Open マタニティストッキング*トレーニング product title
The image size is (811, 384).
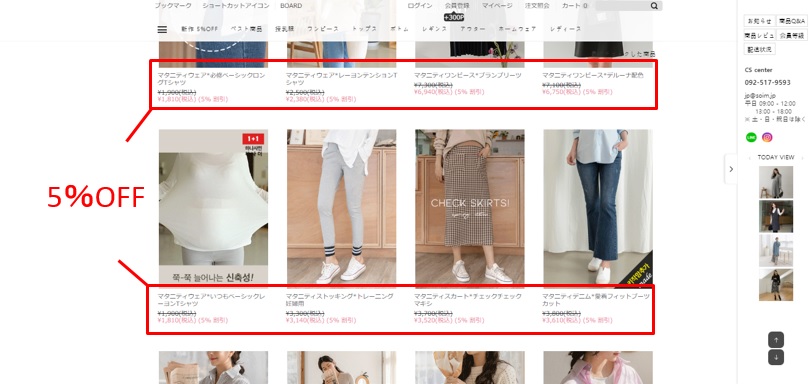[x=339, y=300]
